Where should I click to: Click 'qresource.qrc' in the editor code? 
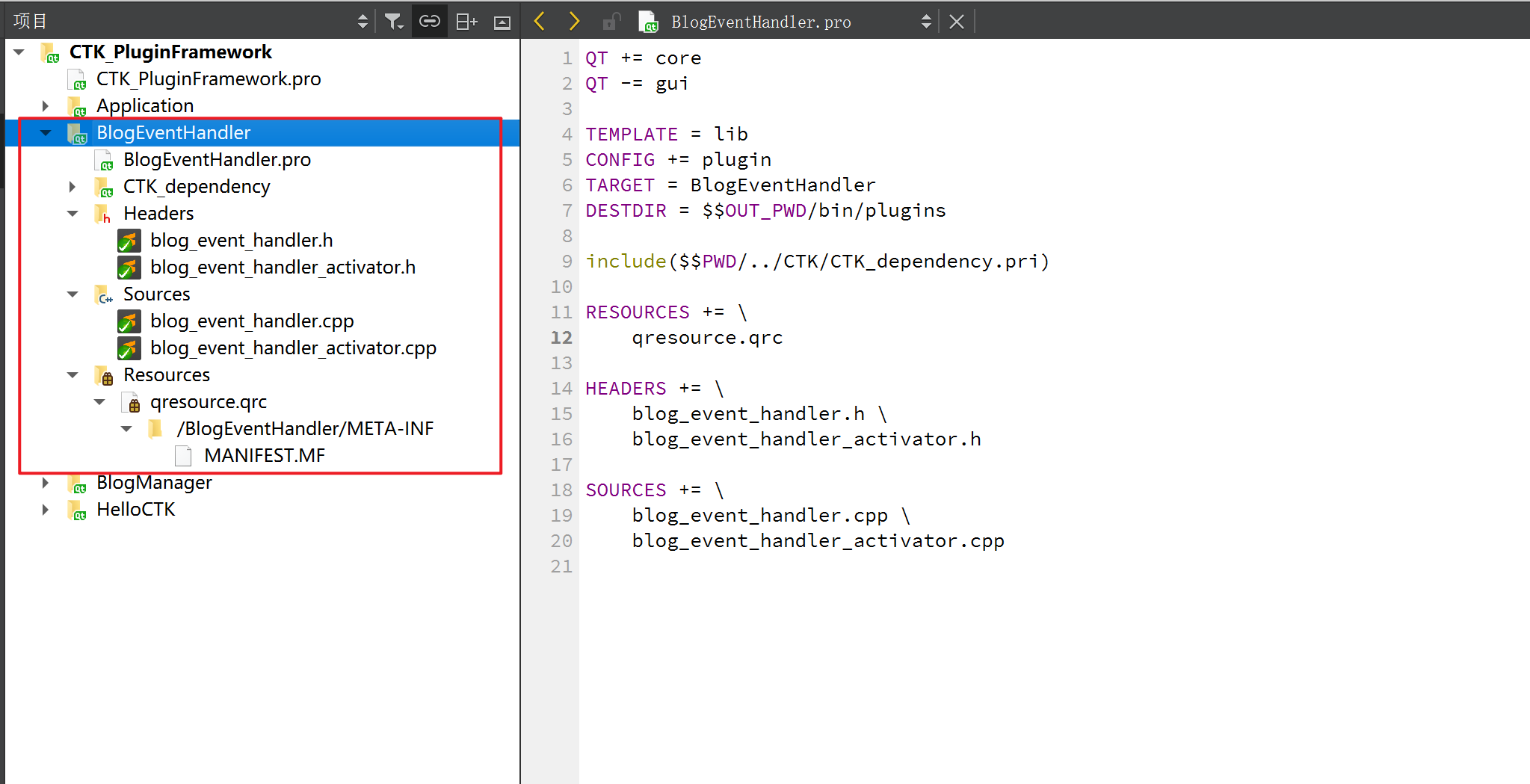pos(707,338)
